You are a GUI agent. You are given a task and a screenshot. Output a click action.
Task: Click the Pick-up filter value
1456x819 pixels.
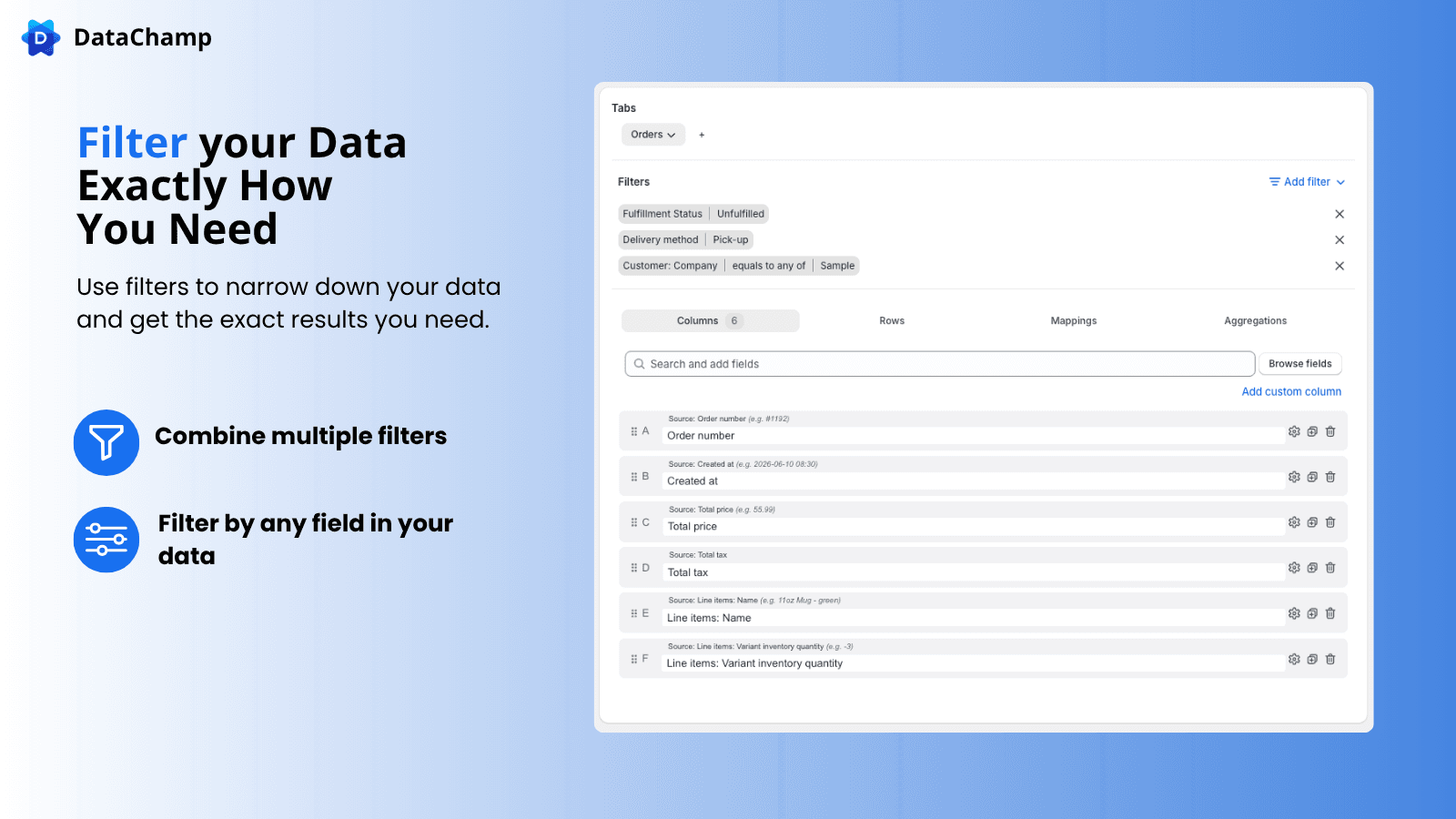pos(731,240)
